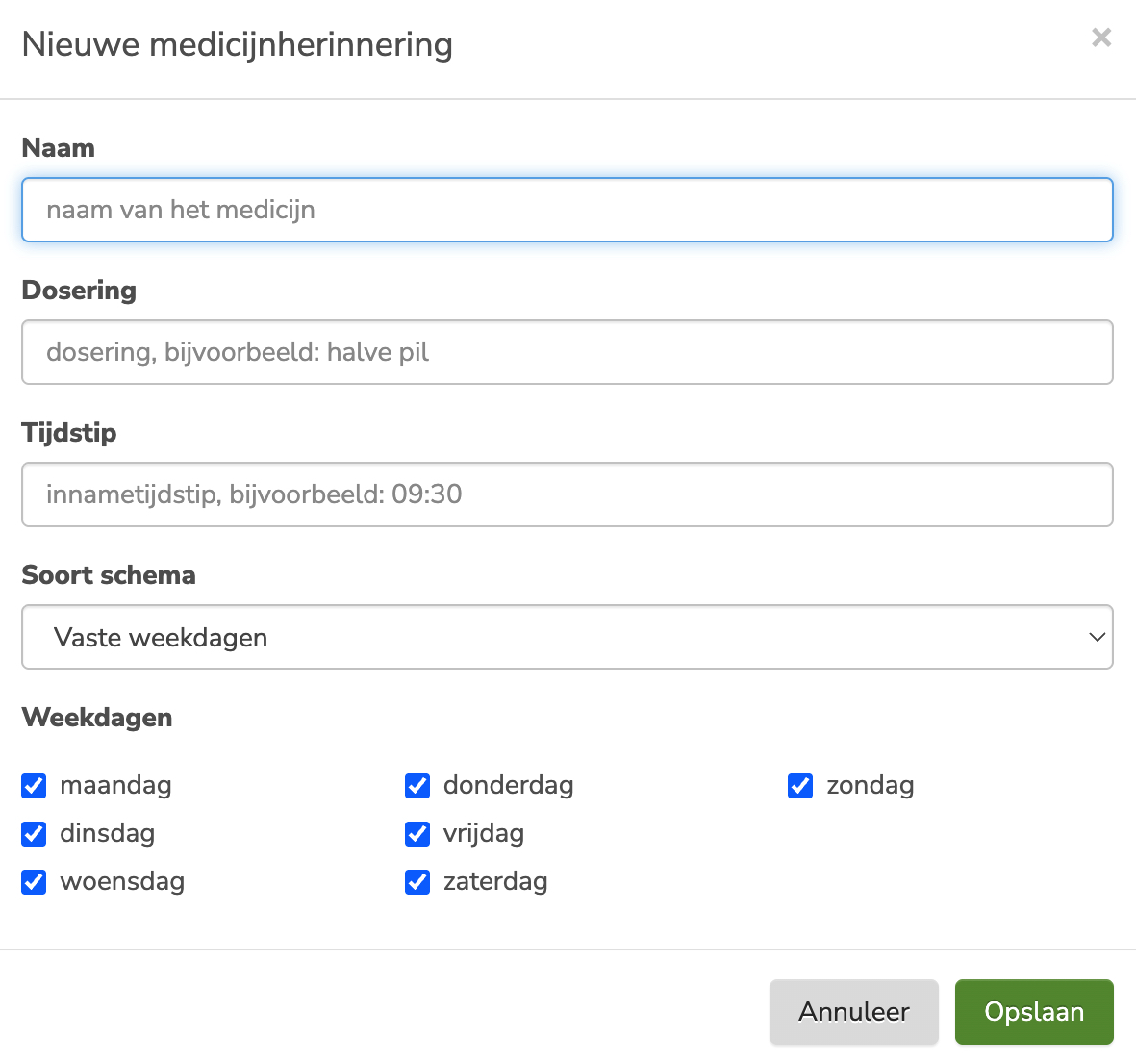This screenshot has height=1064, width=1136.
Task: Disable the woensdag checkbox
Action: (x=34, y=882)
